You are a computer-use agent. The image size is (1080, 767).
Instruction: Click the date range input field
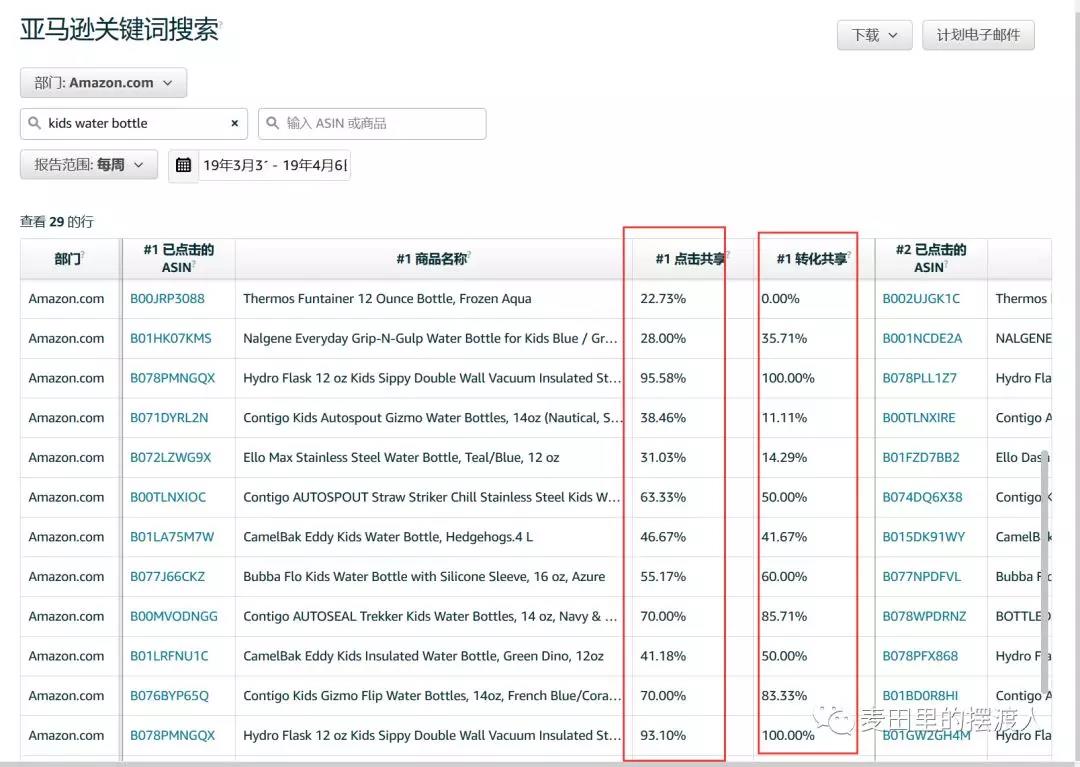coord(275,165)
